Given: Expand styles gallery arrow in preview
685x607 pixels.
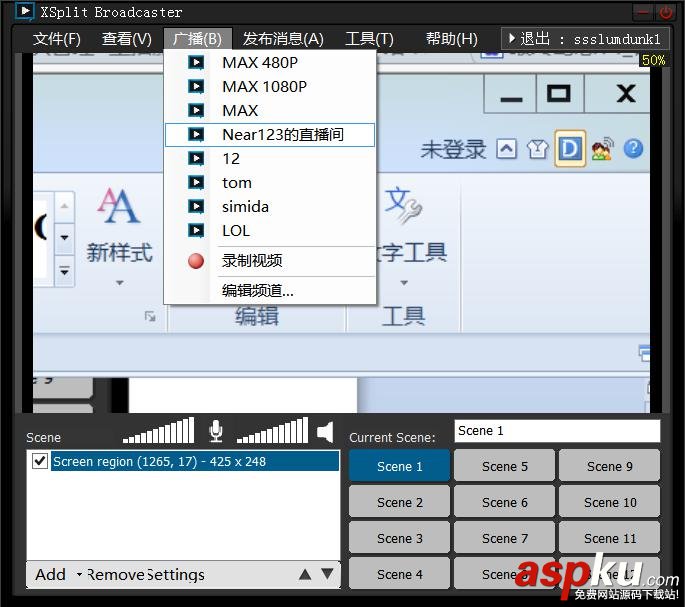Looking at the screenshot, I should coord(64,271).
